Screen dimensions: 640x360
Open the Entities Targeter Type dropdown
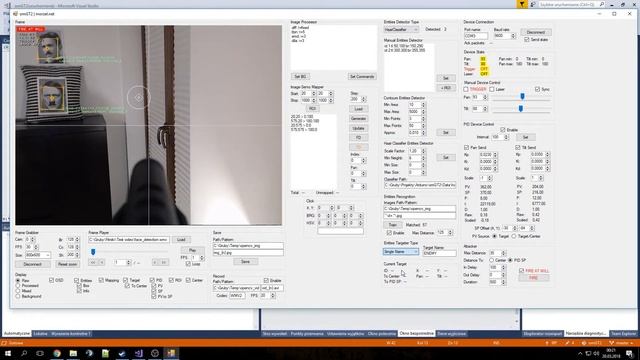point(401,252)
